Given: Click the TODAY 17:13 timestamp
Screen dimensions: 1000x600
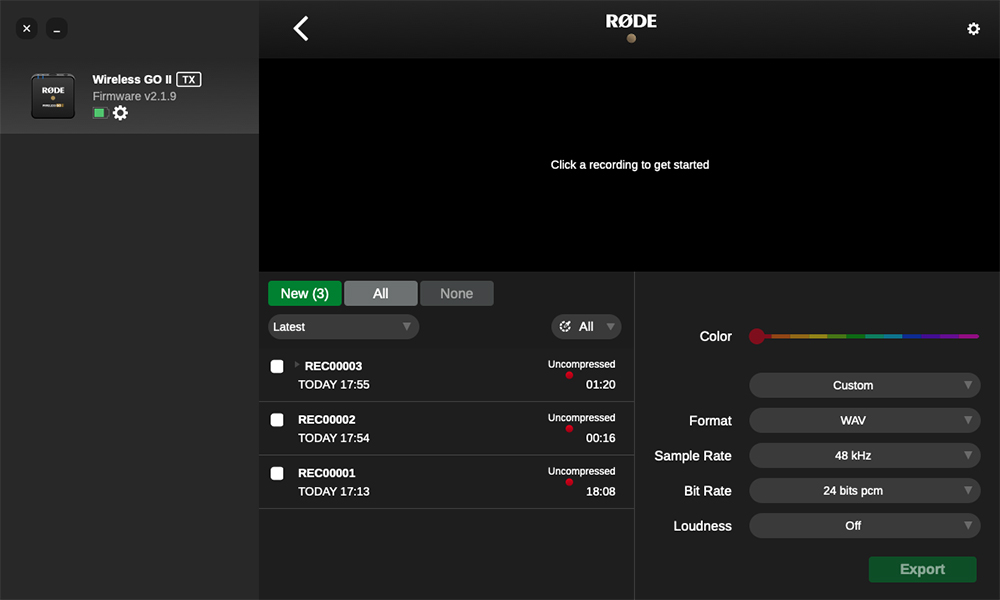Looking at the screenshot, I should click(334, 492).
